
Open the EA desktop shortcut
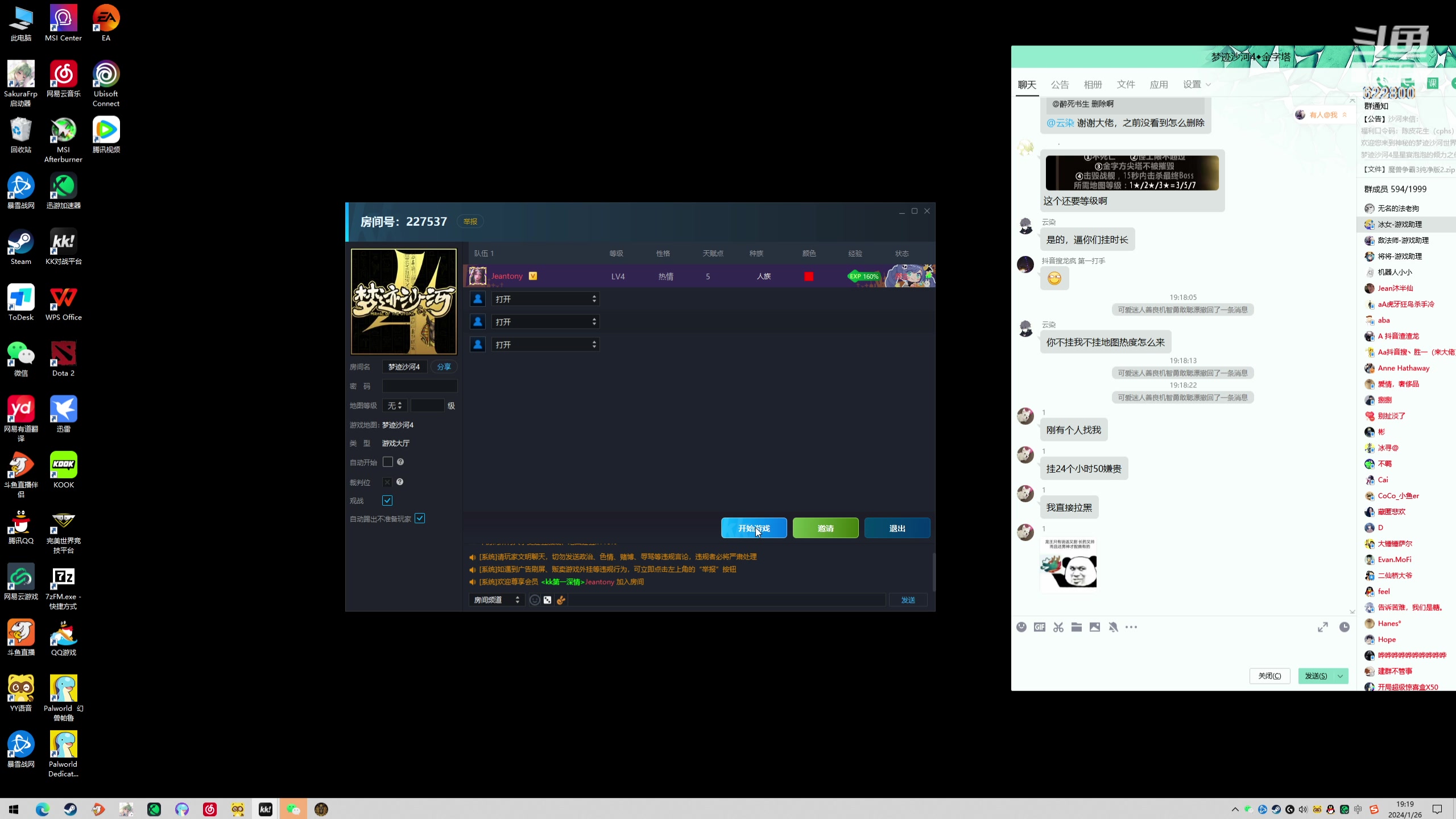point(106,23)
